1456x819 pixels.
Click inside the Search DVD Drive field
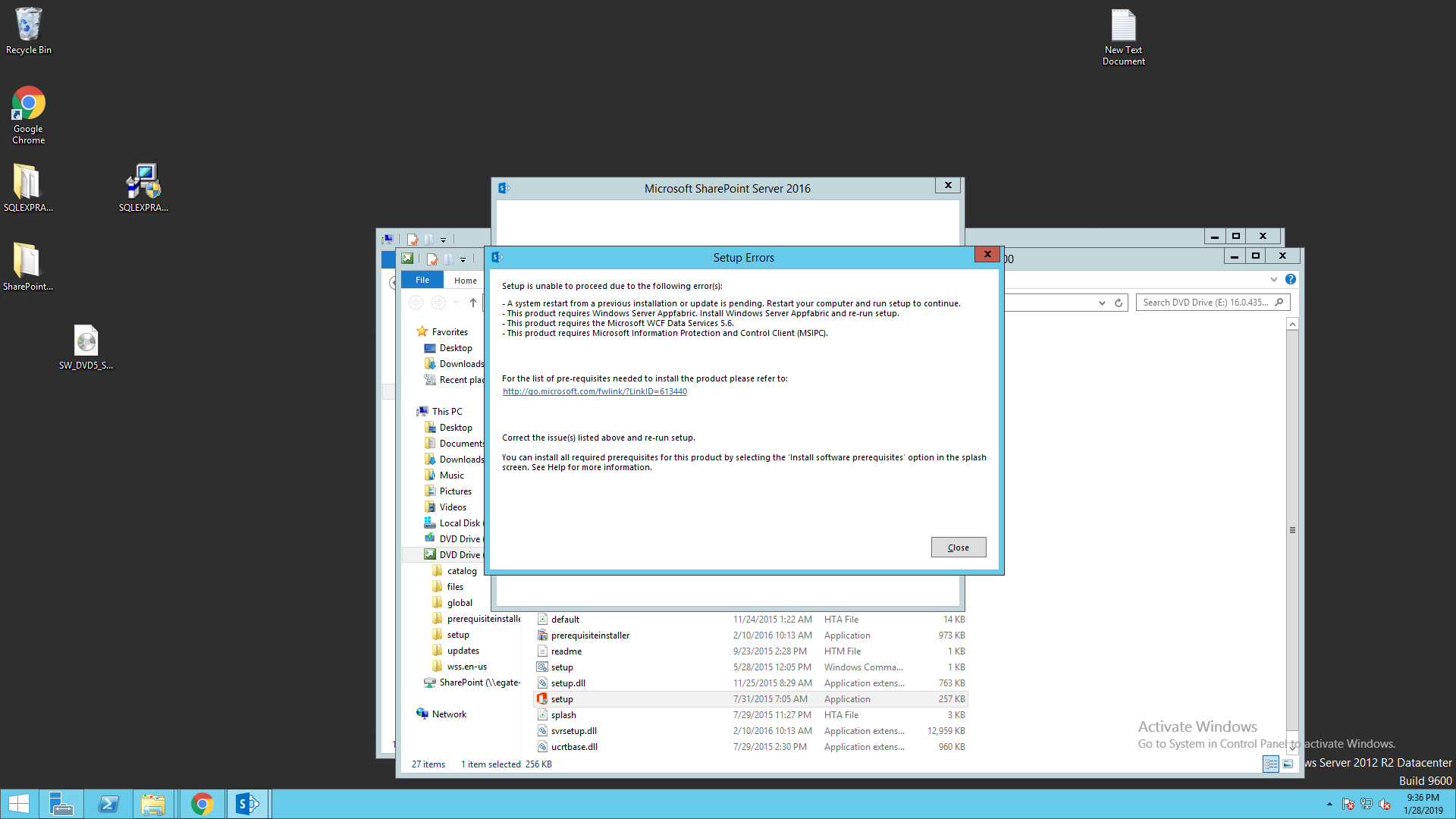point(1206,302)
